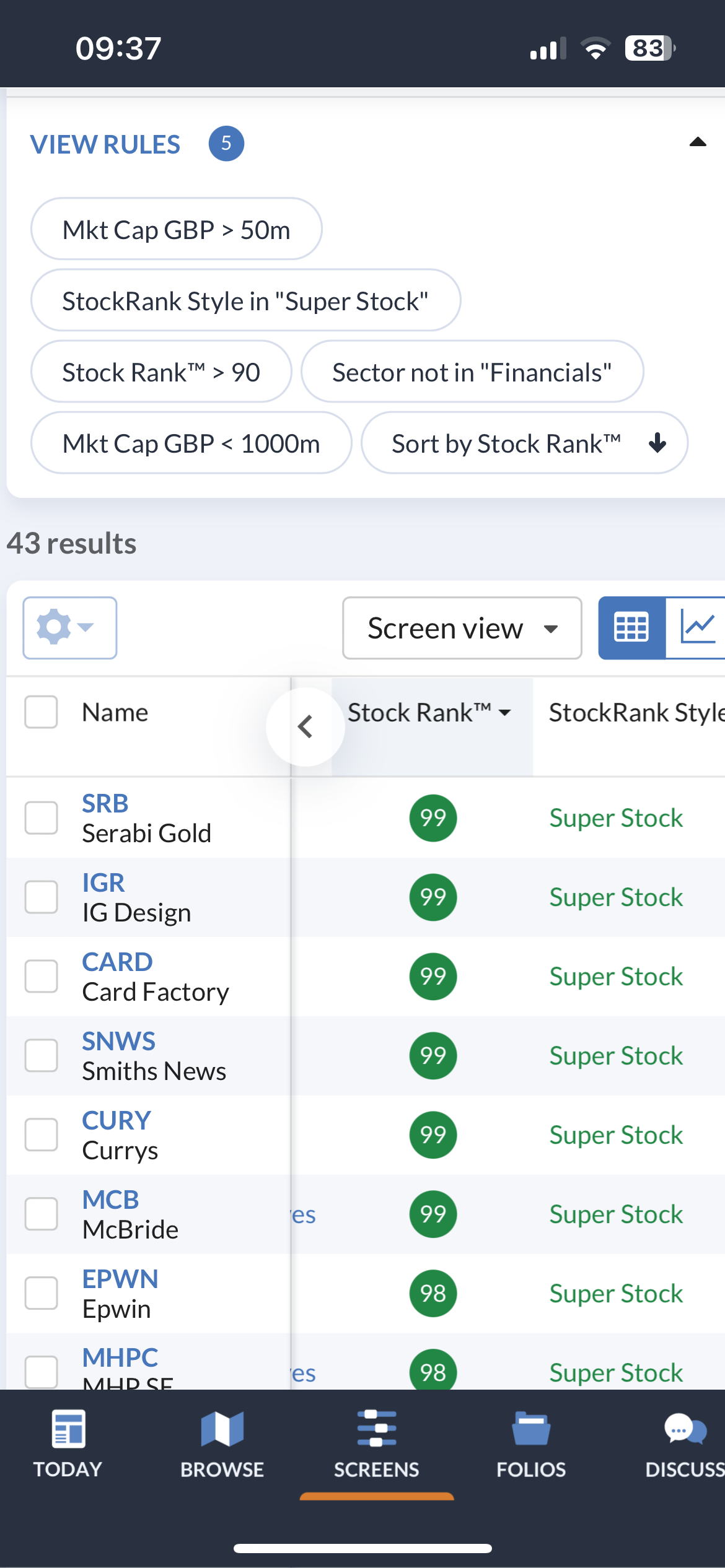Check the Currys row checkbox
This screenshot has height=1568, width=725.
[x=41, y=1135]
